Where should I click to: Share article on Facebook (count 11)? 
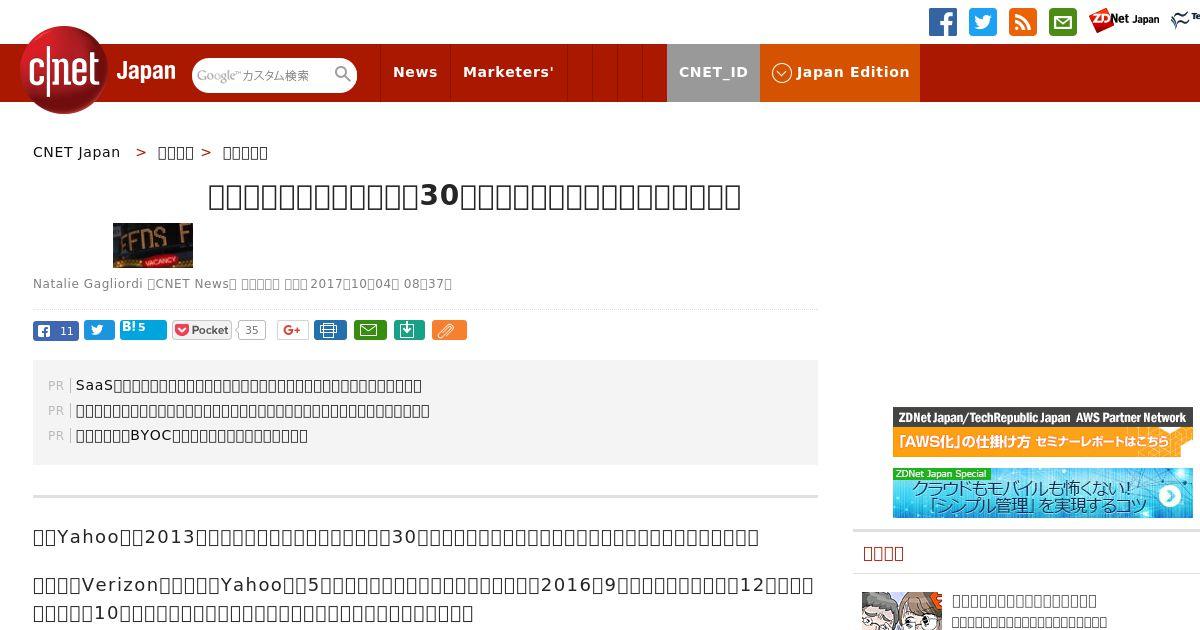(x=56, y=331)
